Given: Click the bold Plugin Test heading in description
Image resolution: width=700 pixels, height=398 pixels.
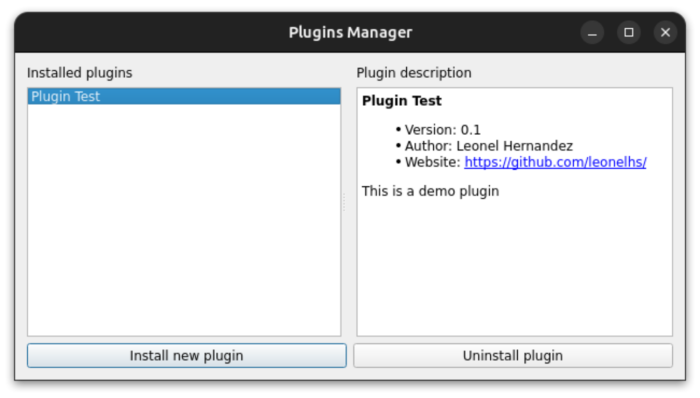Looking at the screenshot, I should [x=402, y=101].
